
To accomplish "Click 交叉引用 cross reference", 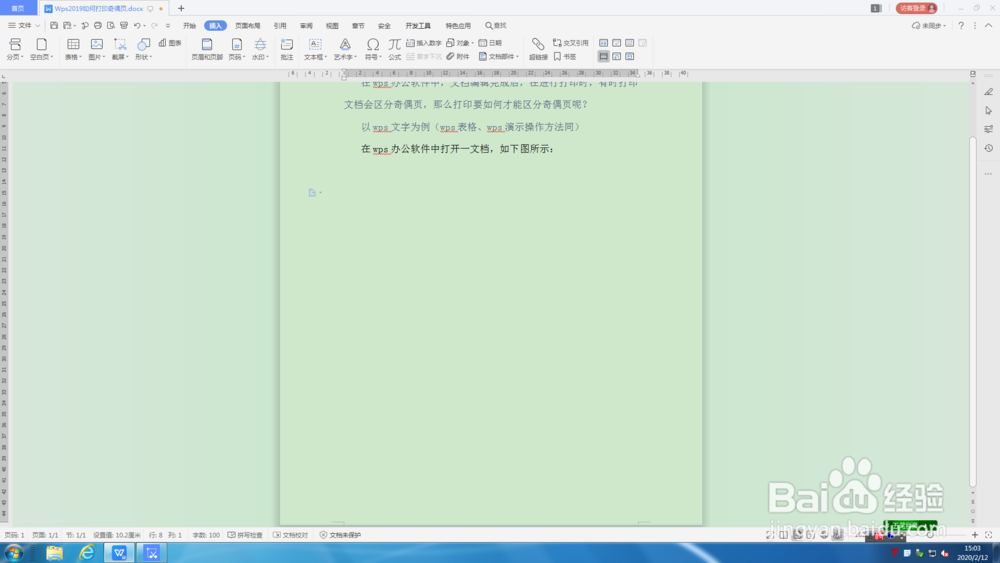I will (570, 43).
